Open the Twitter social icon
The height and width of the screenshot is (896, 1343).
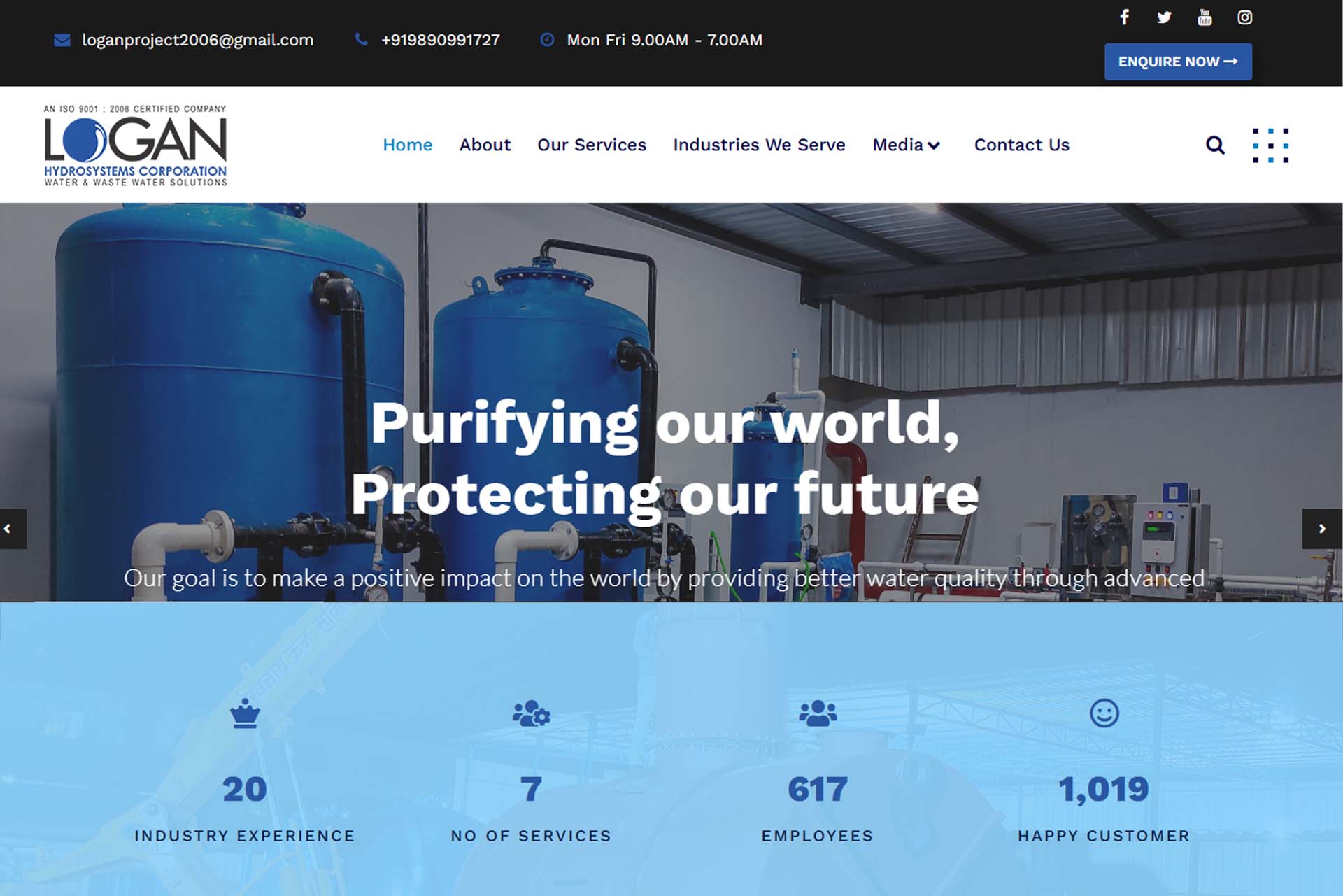(1164, 17)
